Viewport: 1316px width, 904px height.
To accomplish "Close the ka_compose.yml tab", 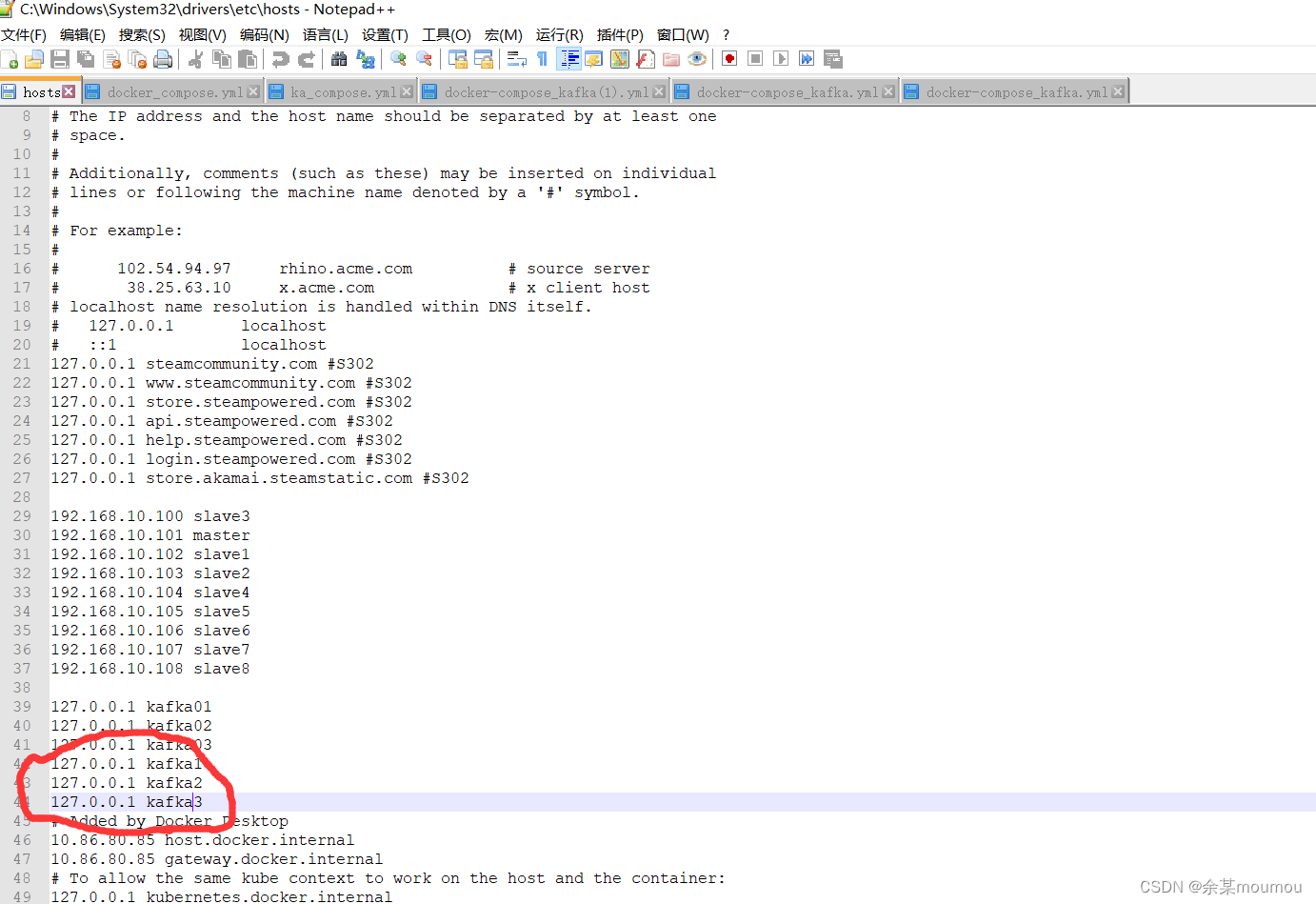I will (x=407, y=91).
